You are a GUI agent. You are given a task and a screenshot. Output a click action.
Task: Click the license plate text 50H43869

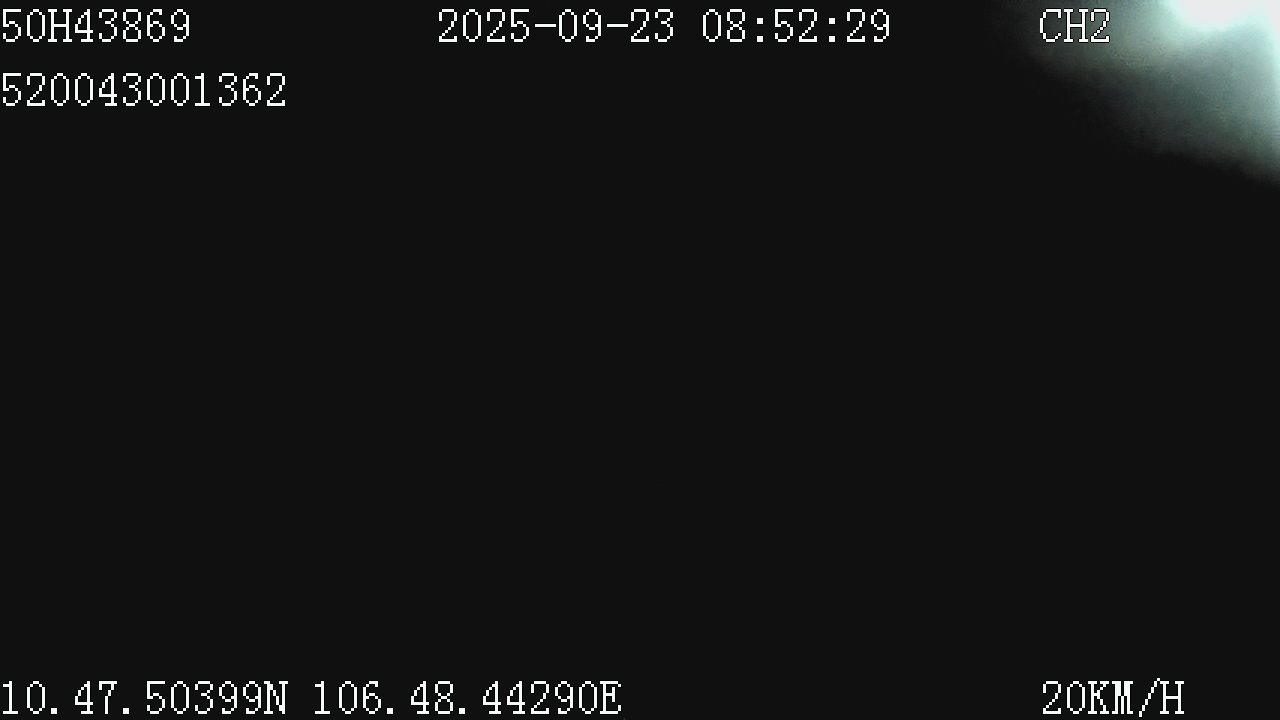point(95,27)
